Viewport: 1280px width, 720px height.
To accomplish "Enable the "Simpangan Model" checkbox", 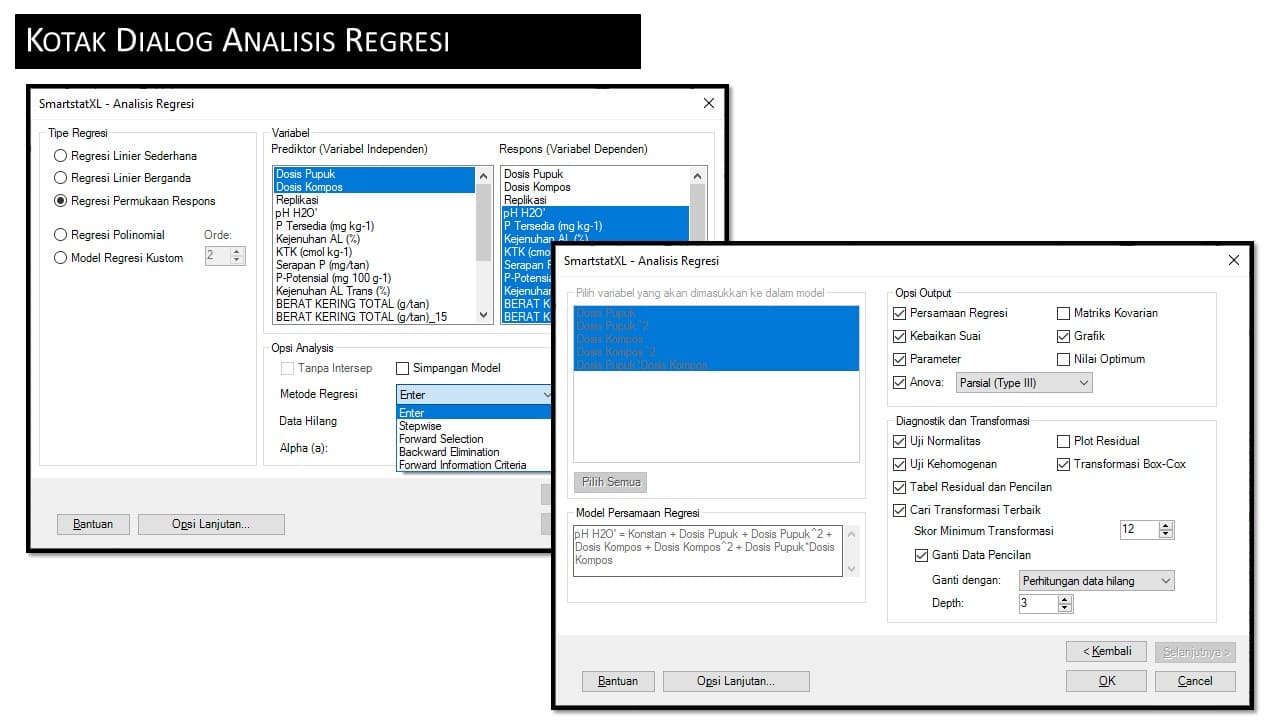I will pyautogui.click(x=404, y=368).
